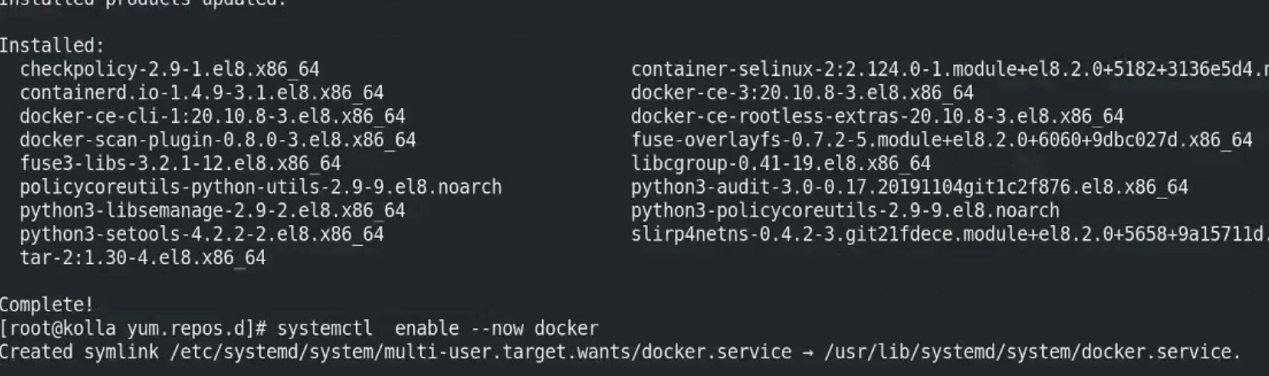This screenshot has height=376, width=1269.
Task: Click the python3-audit-3.0-0.17 package line
Action: (x=910, y=186)
